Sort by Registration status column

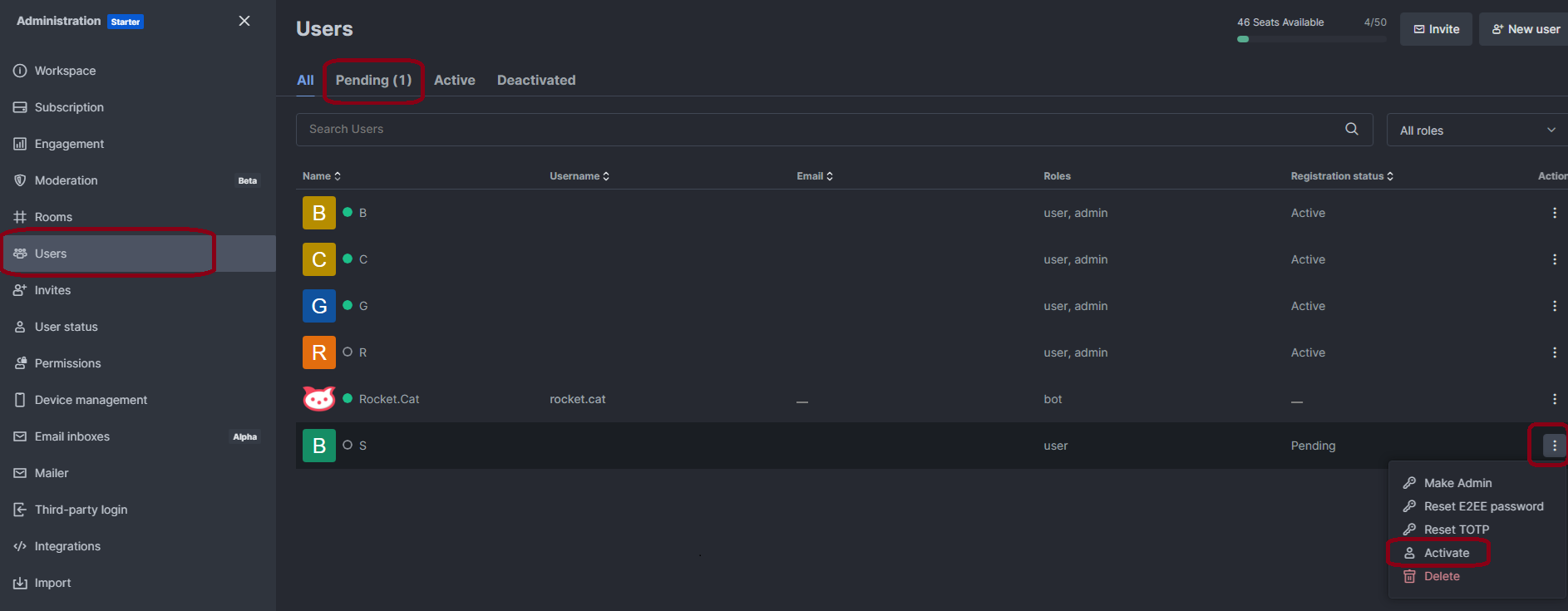click(1341, 176)
